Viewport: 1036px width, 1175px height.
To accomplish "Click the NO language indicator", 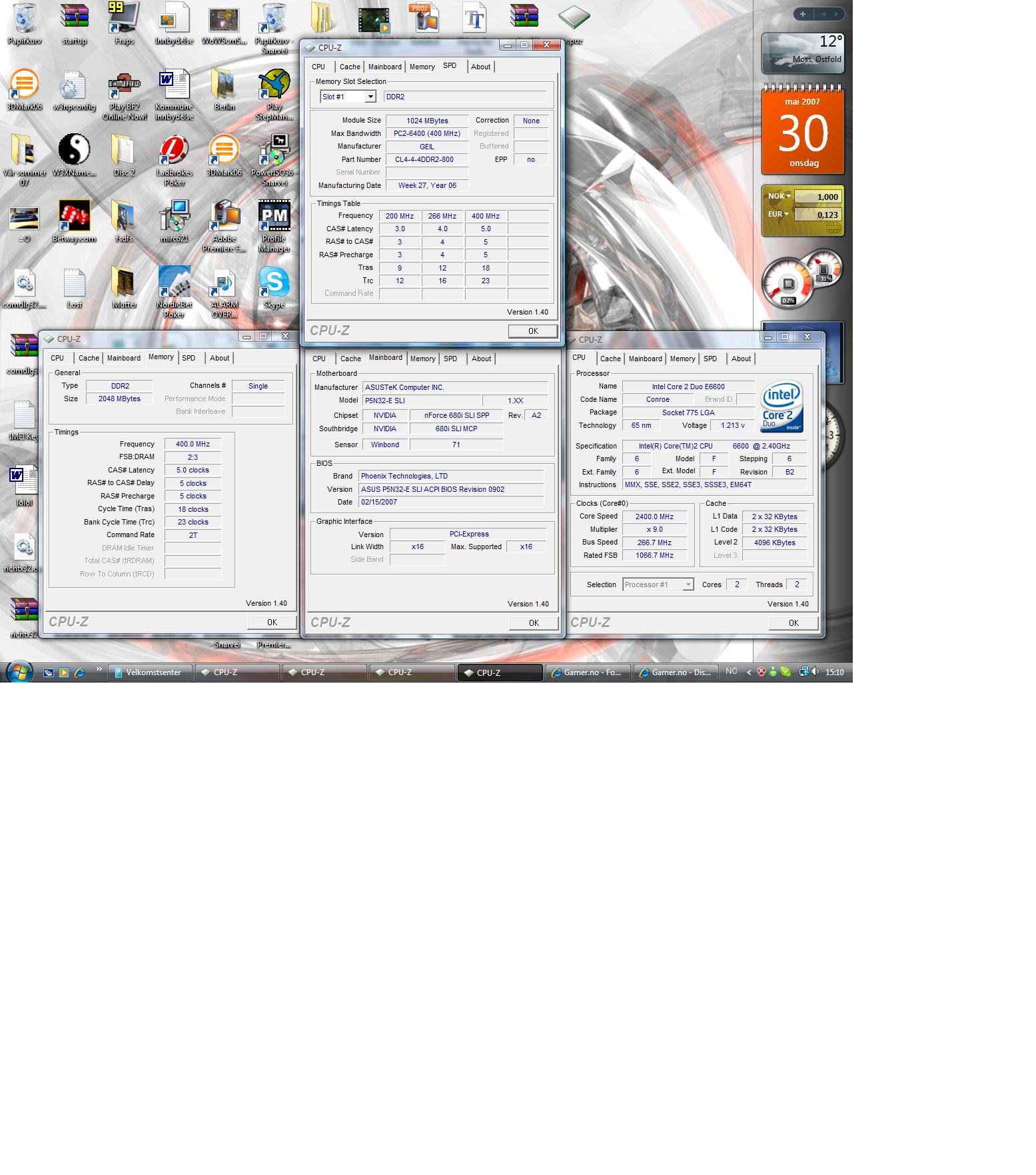I will click(x=732, y=671).
